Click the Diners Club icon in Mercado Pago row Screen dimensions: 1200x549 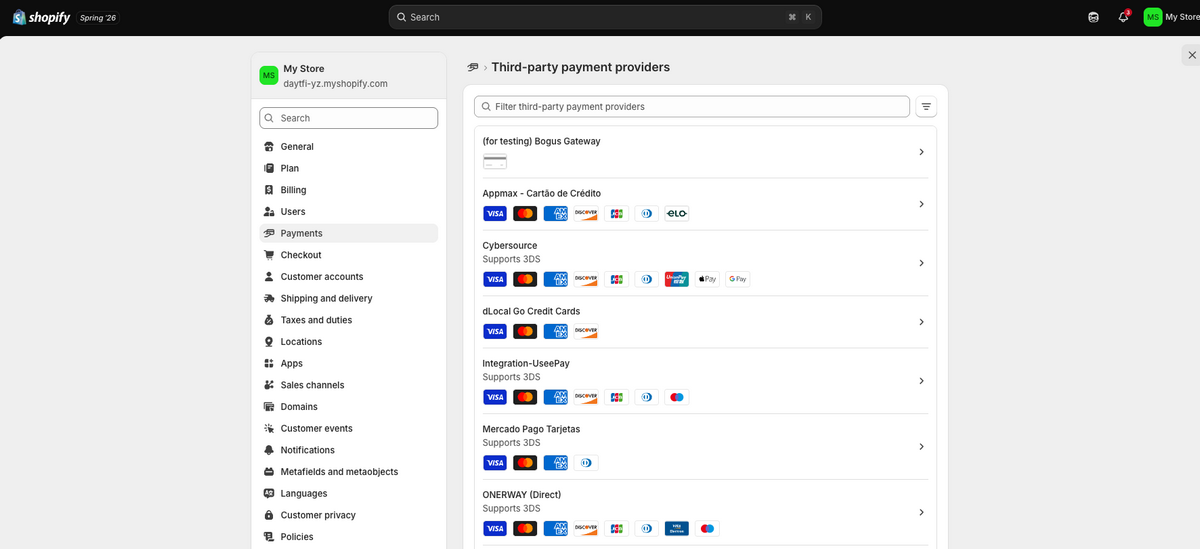586,463
